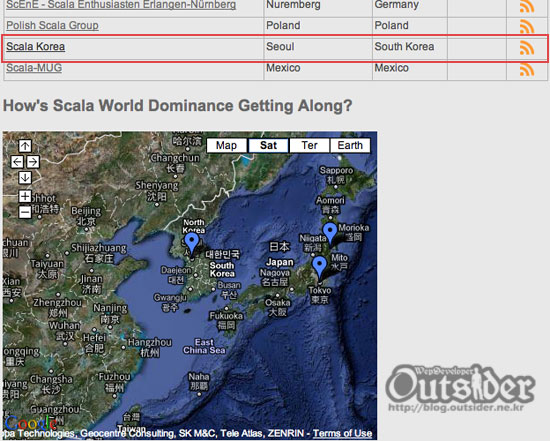
Task: Switch to Earth map view
Action: click(x=350, y=146)
